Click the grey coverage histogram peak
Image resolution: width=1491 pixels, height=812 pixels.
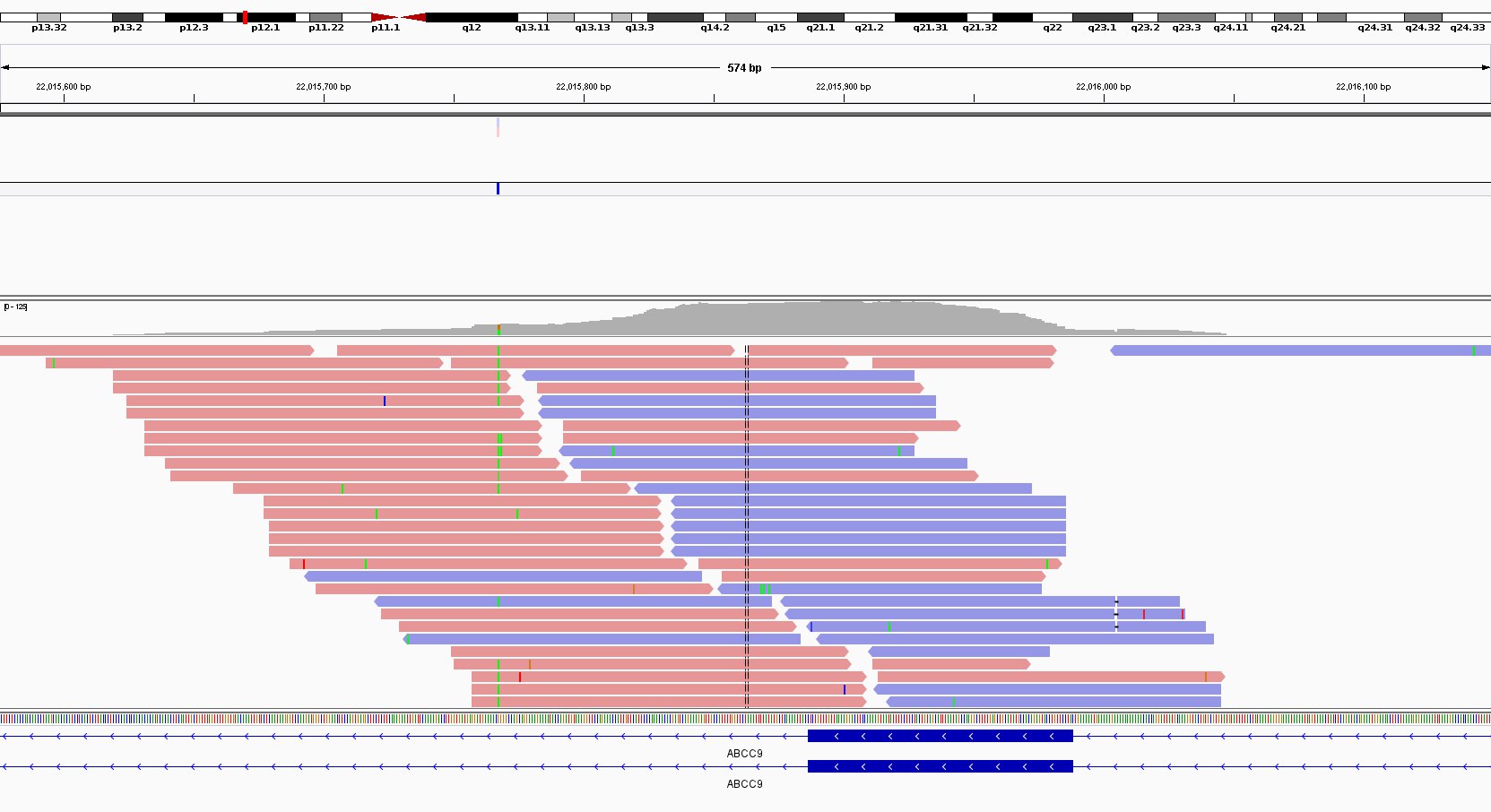click(x=843, y=318)
